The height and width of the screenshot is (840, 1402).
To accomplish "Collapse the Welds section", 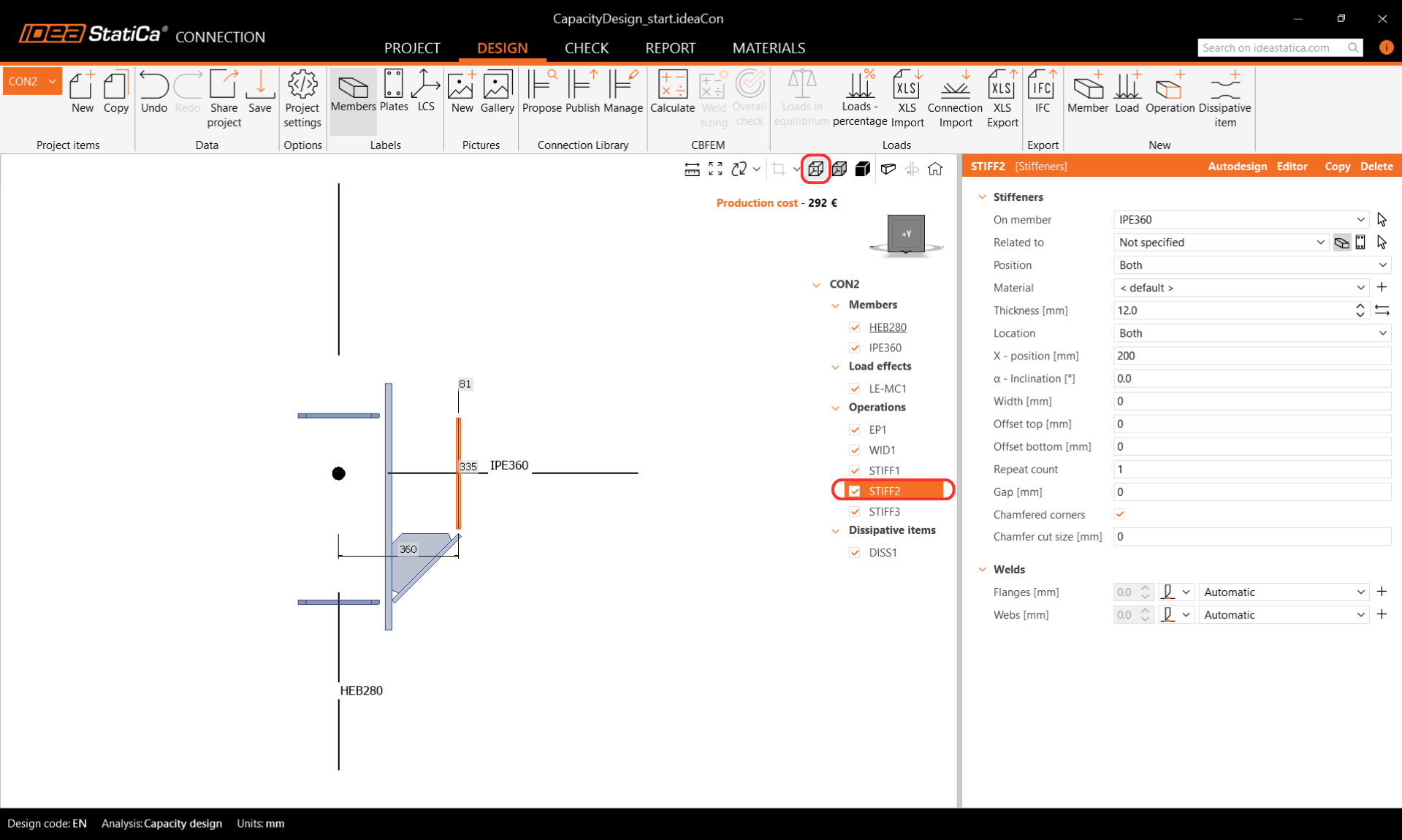I will pos(983,570).
